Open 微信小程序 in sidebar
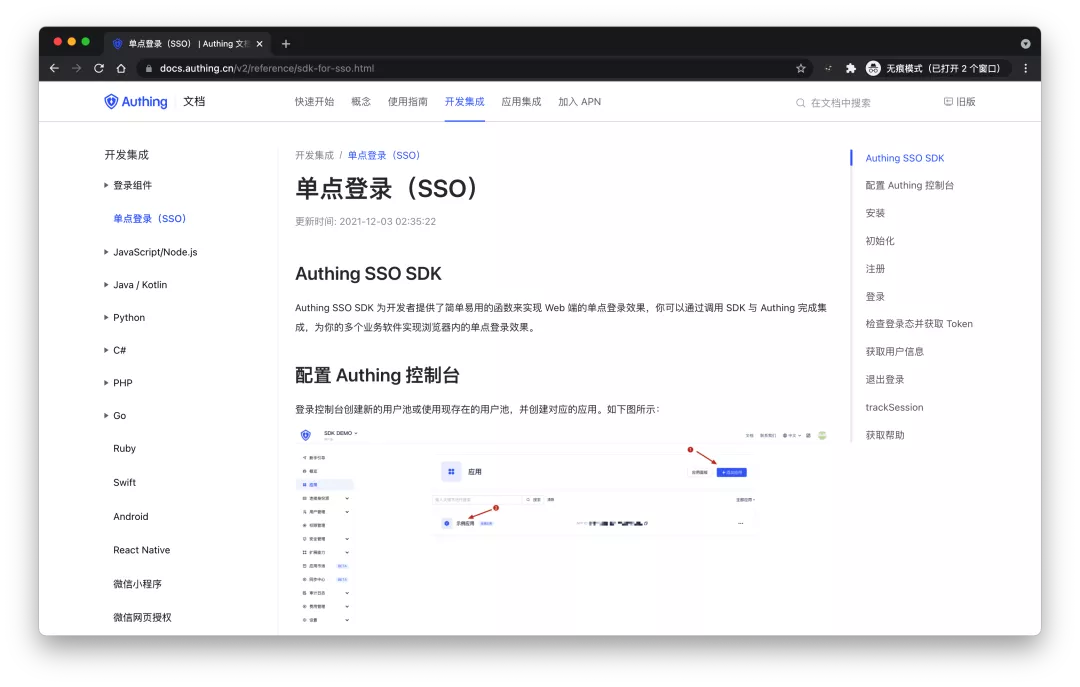The width and height of the screenshot is (1080, 687). click(x=137, y=584)
